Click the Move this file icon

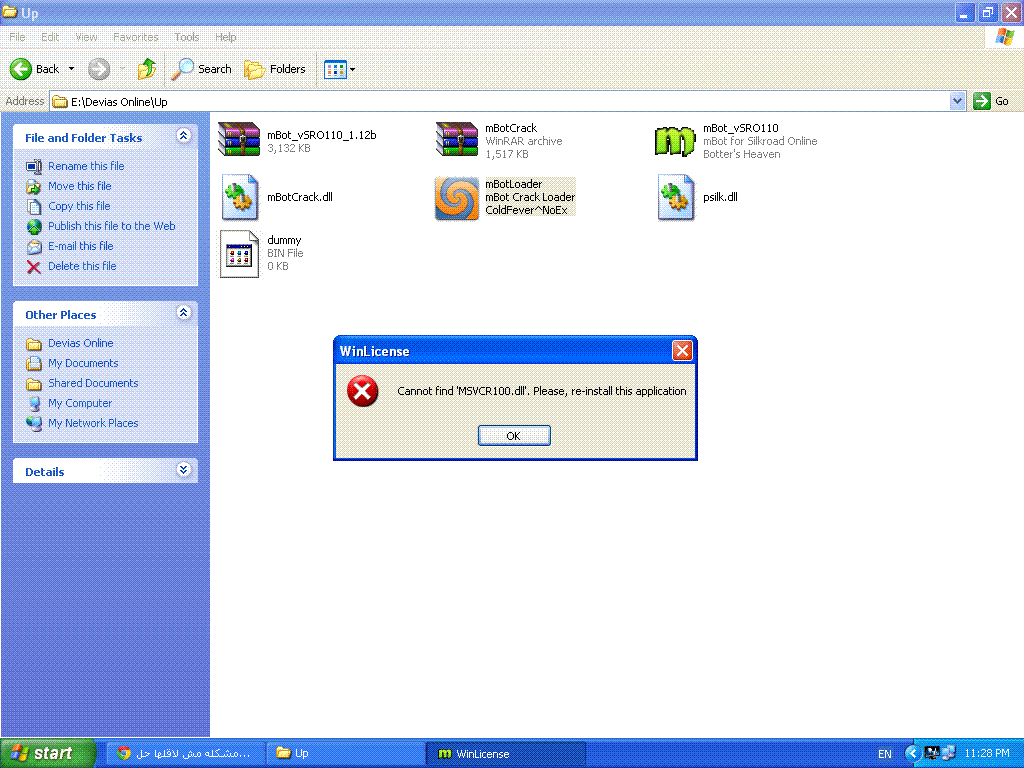coord(34,187)
